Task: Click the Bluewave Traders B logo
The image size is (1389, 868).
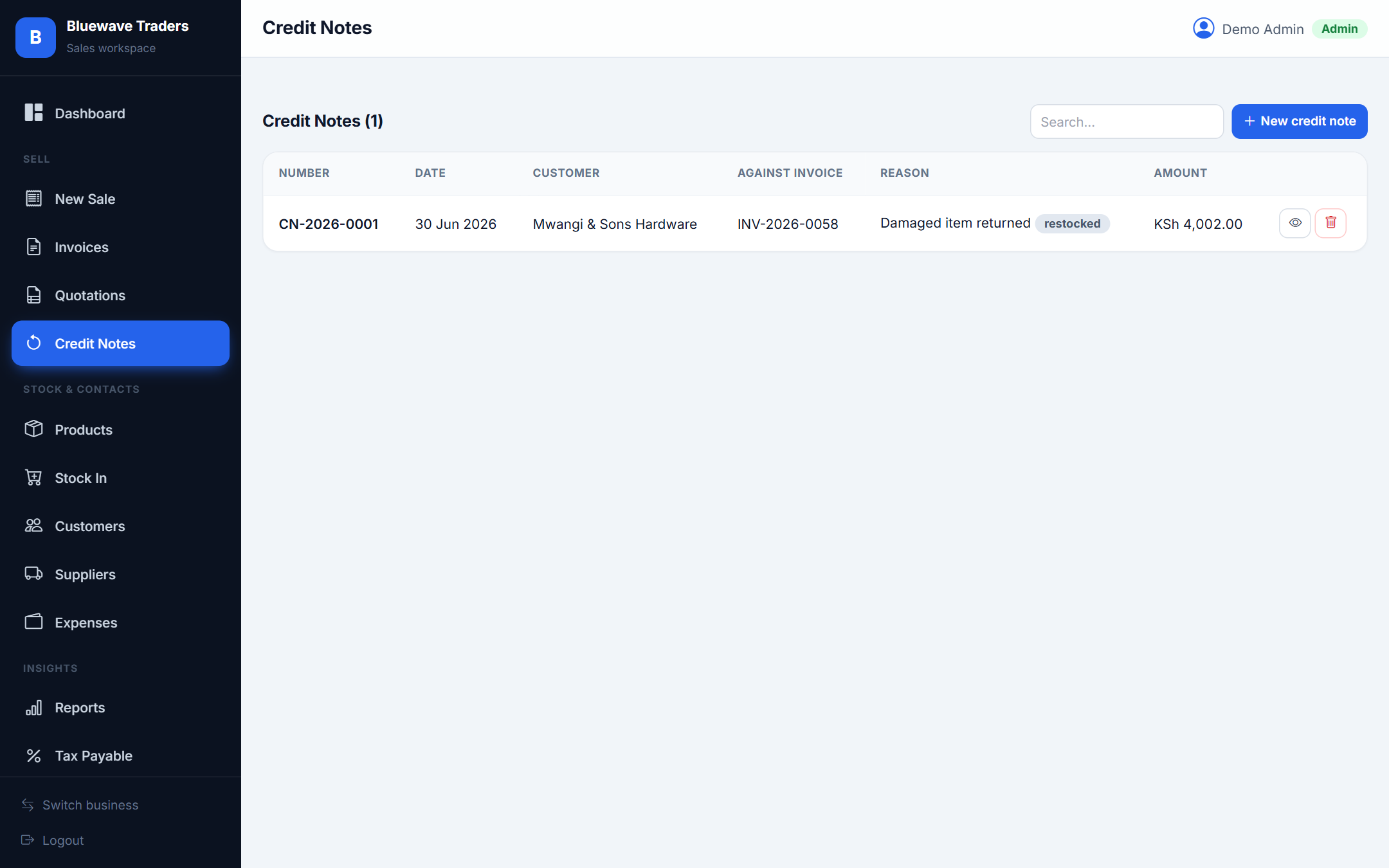Action: click(x=35, y=37)
